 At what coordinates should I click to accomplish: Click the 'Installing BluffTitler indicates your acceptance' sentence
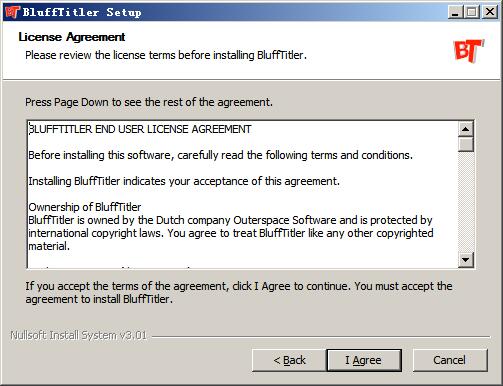[184, 181]
